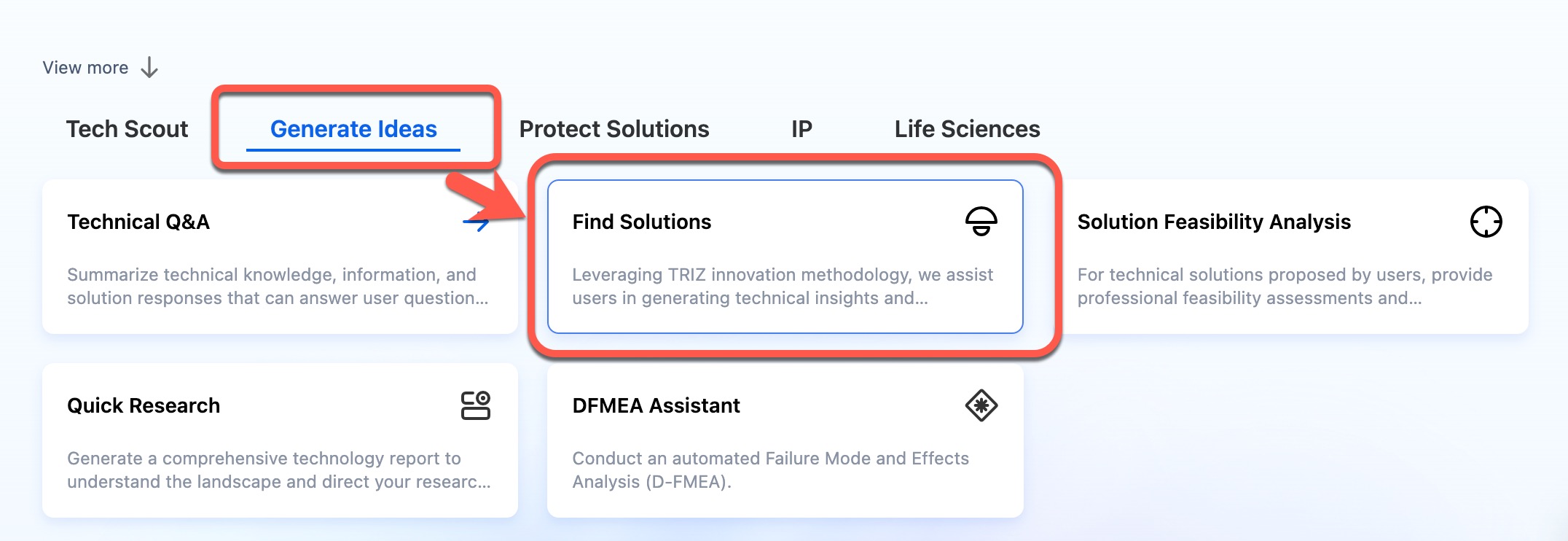
Task: Select the Generate Ideas tab
Action: click(x=353, y=129)
